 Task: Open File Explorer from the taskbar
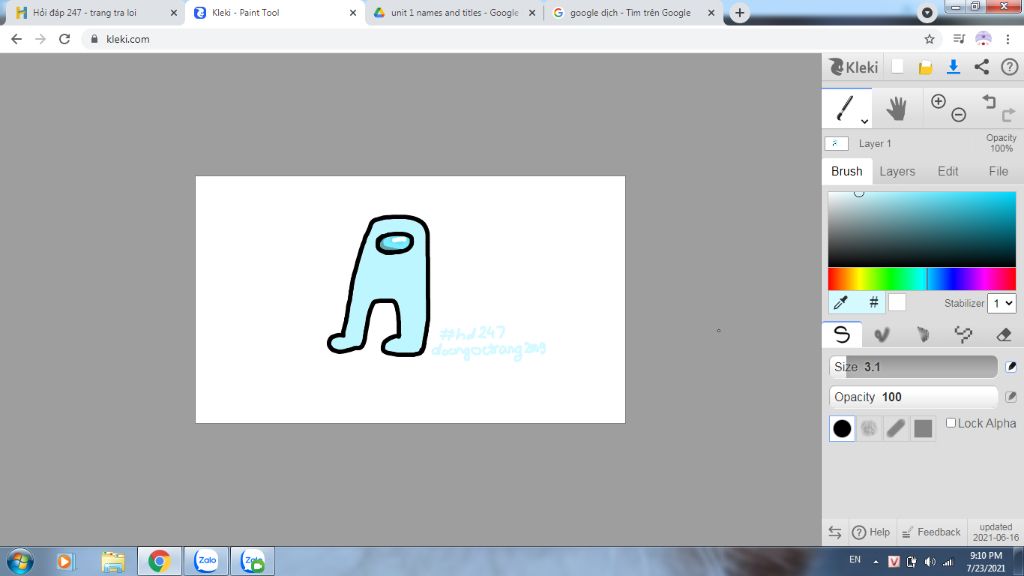coord(113,561)
